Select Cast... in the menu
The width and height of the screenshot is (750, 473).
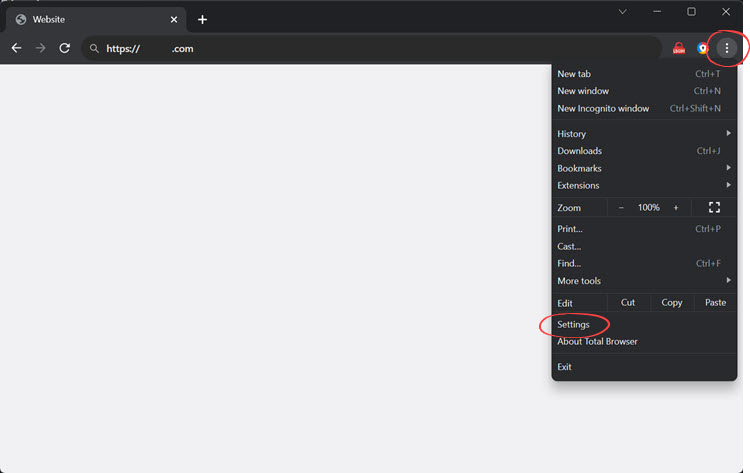[644, 246]
